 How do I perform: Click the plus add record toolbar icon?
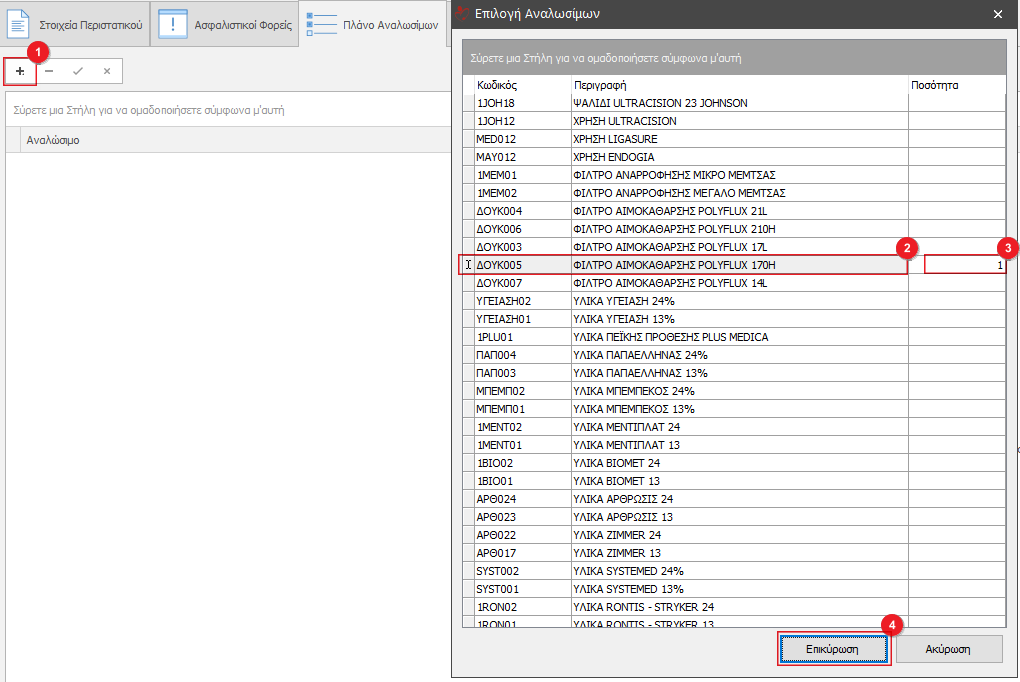click(20, 71)
